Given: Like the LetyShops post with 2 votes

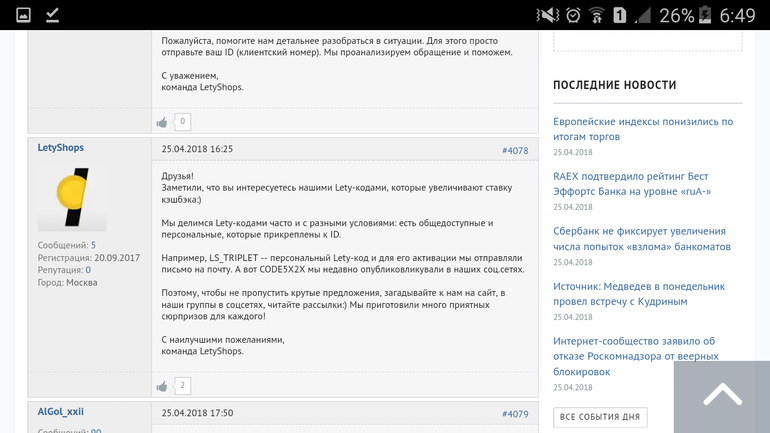Looking at the screenshot, I should pos(162,386).
